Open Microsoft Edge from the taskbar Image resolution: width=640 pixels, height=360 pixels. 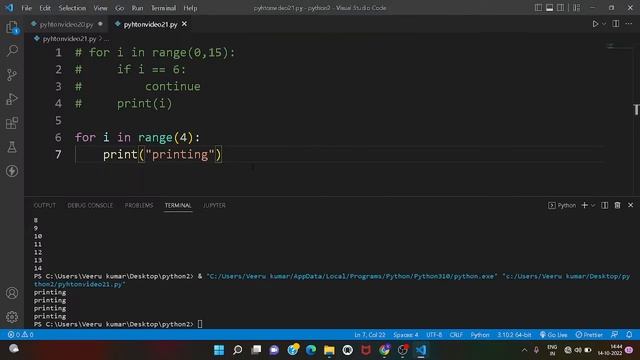click(311, 350)
